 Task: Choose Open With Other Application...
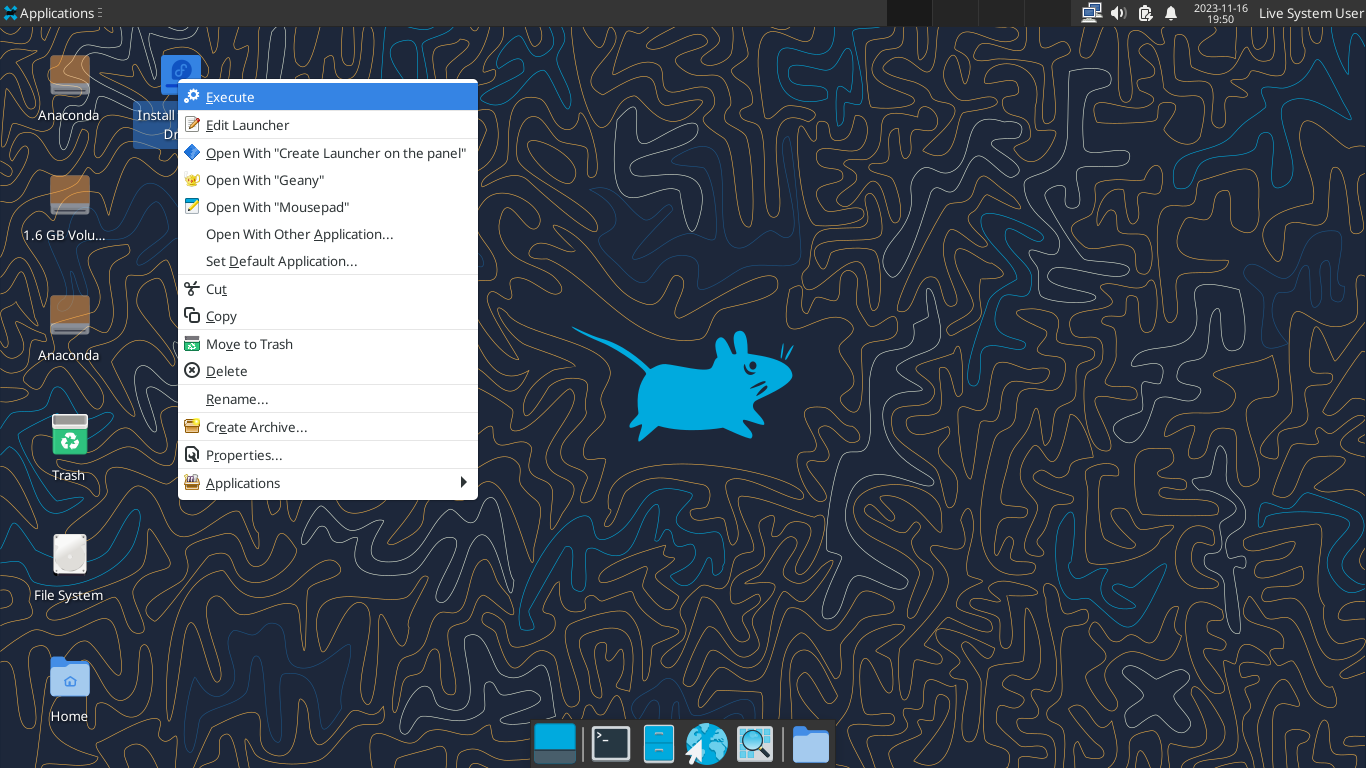[x=328, y=234]
